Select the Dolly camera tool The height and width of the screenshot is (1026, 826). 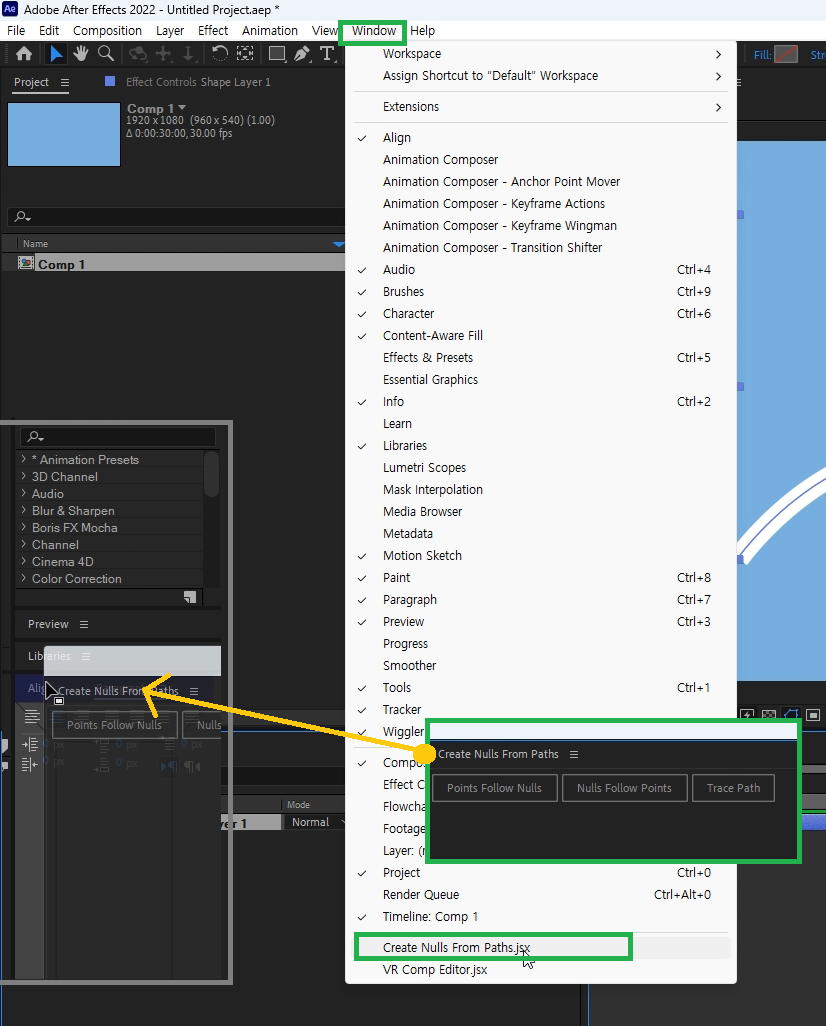pyautogui.click(x=188, y=54)
